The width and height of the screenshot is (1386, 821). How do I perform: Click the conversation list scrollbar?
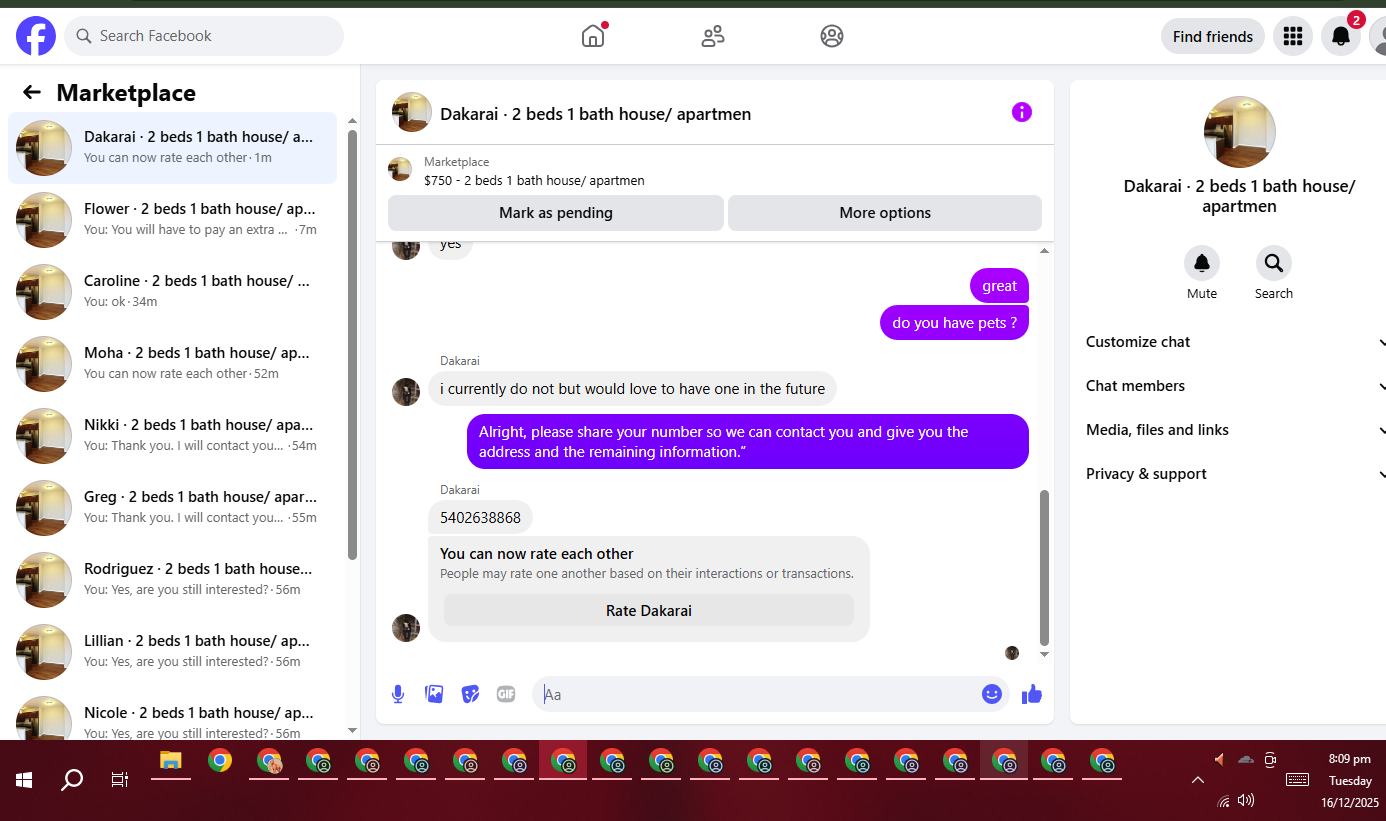click(352, 344)
